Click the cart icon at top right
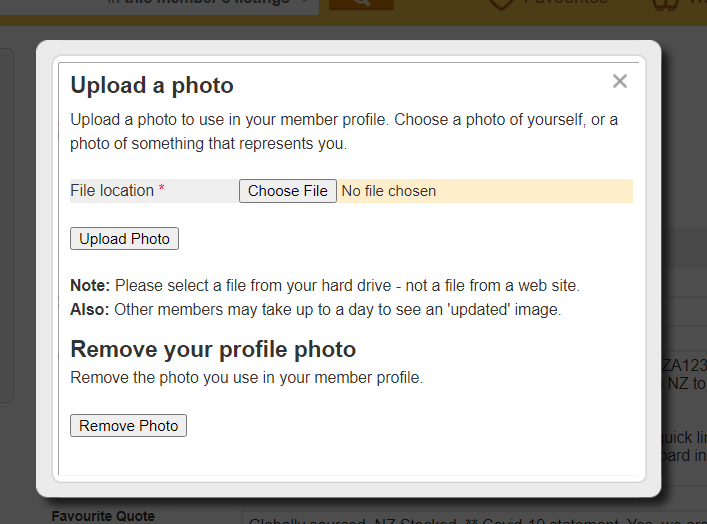707x524 pixels. 663,4
